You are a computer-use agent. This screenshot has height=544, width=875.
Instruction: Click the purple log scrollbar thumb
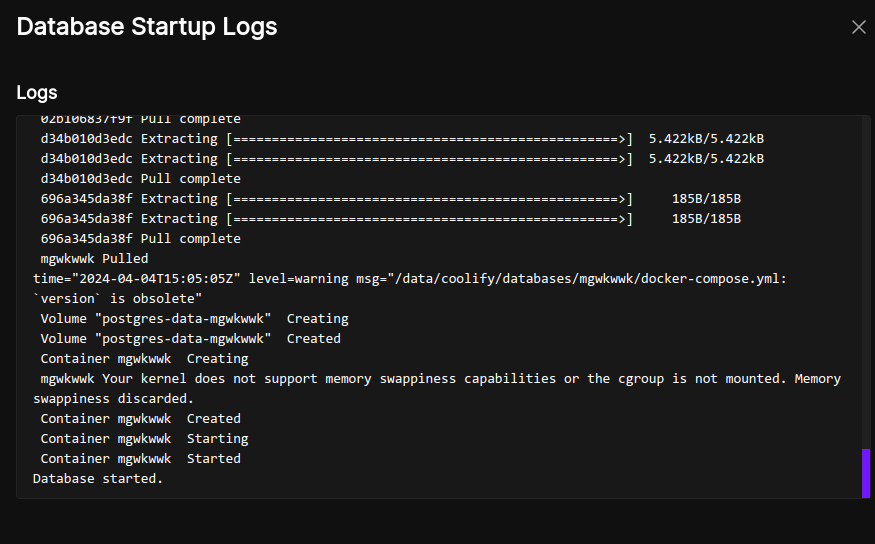click(x=866, y=473)
